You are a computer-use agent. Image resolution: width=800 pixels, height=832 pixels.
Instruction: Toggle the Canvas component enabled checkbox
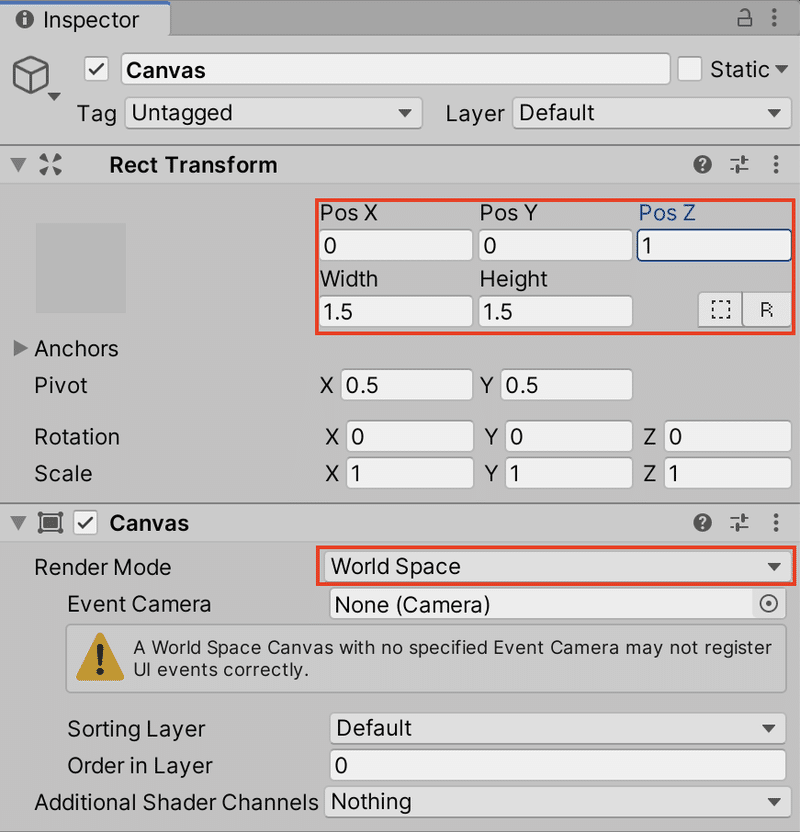tap(85, 523)
